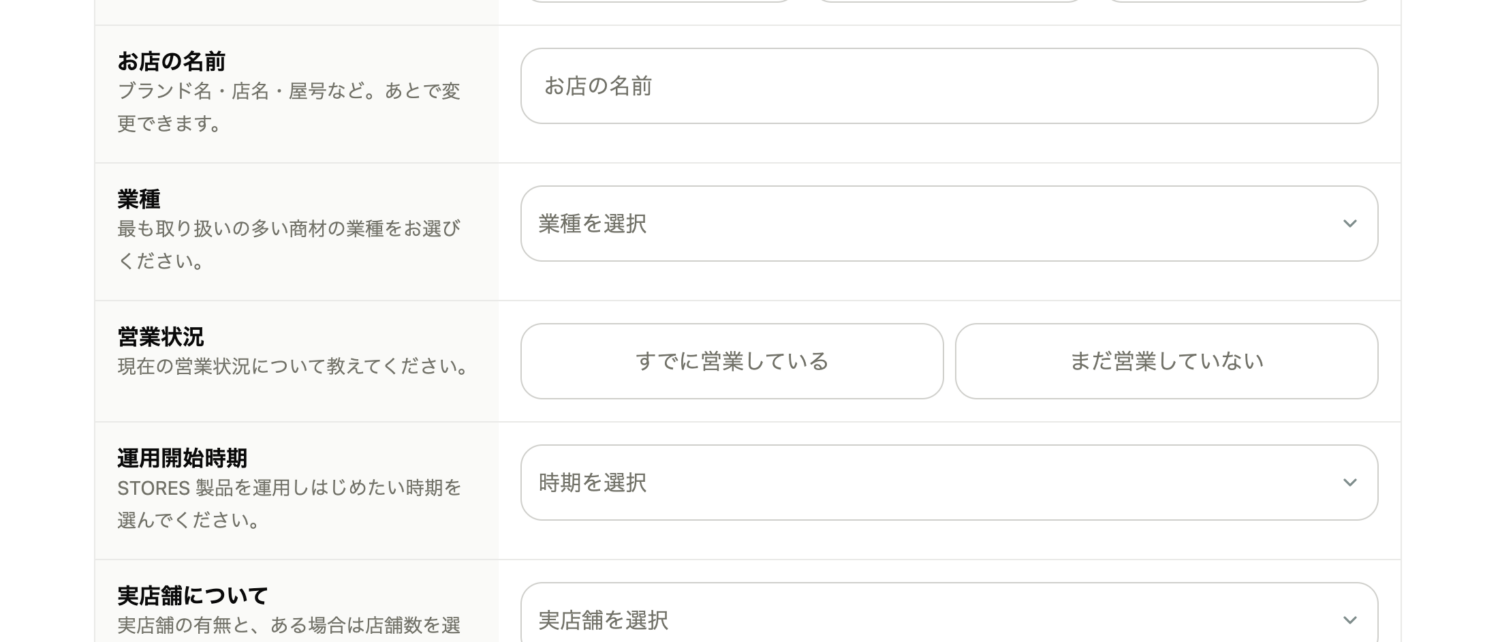The height and width of the screenshot is (642, 1500).
Task: Click the お店の名前 bold label
Action: (171, 62)
